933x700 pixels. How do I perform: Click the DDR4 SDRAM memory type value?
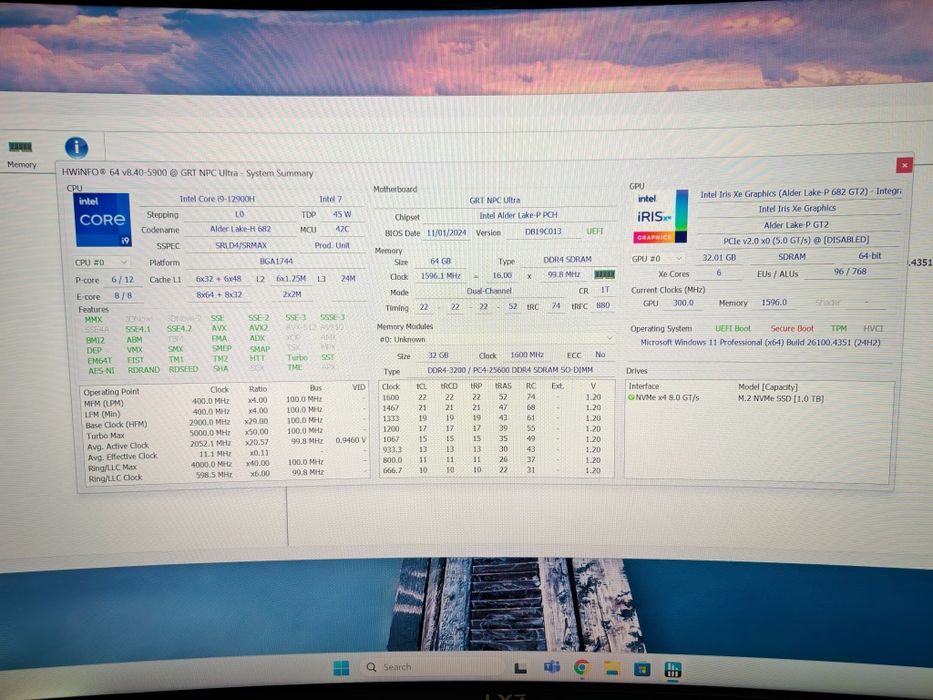point(567,260)
